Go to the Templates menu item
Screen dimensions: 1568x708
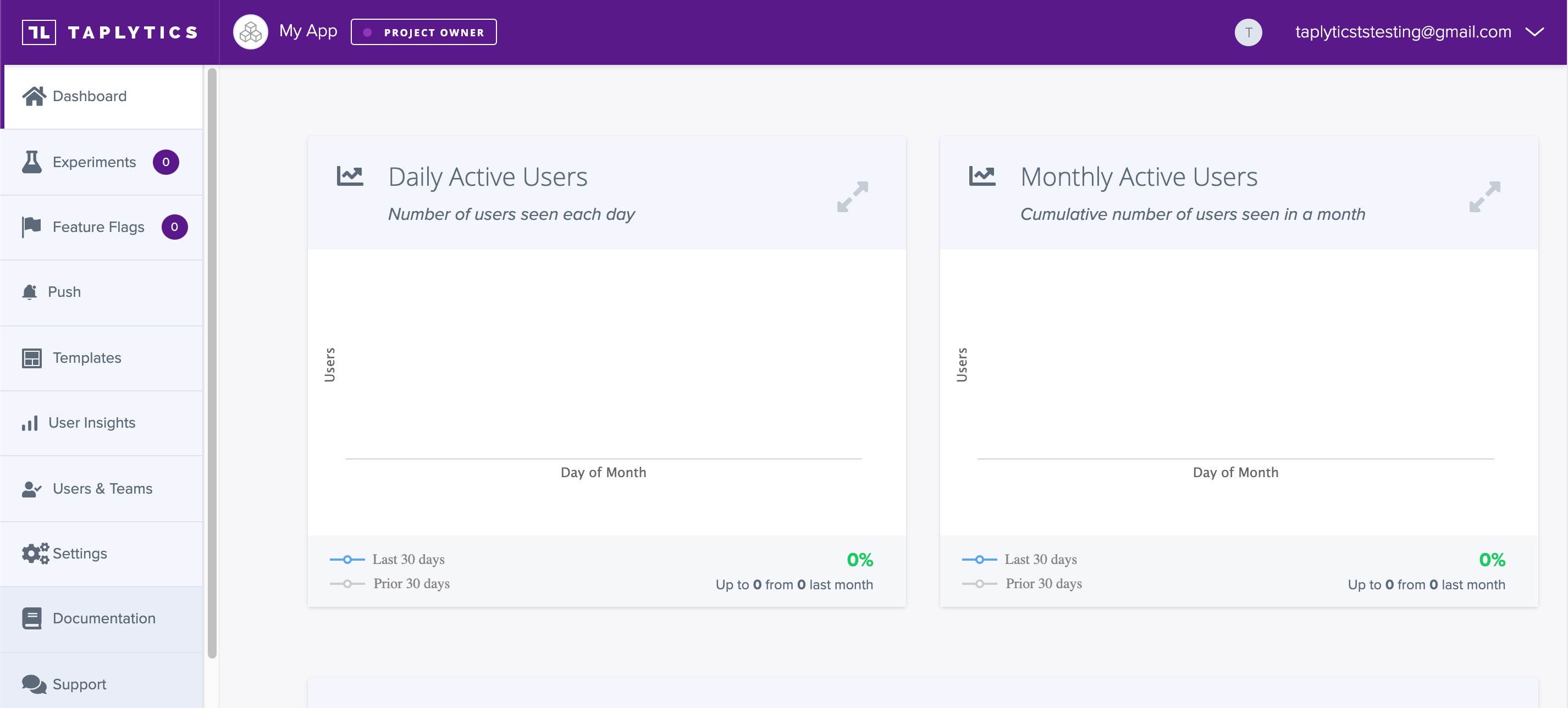click(x=86, y=358)
